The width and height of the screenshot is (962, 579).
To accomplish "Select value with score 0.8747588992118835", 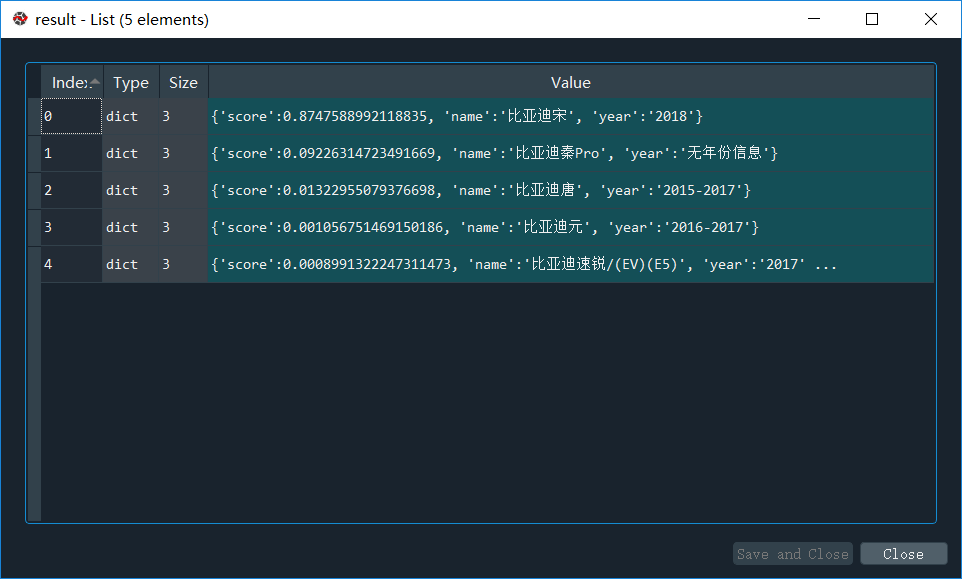I will pyautogui.click(x=571, y=116).
